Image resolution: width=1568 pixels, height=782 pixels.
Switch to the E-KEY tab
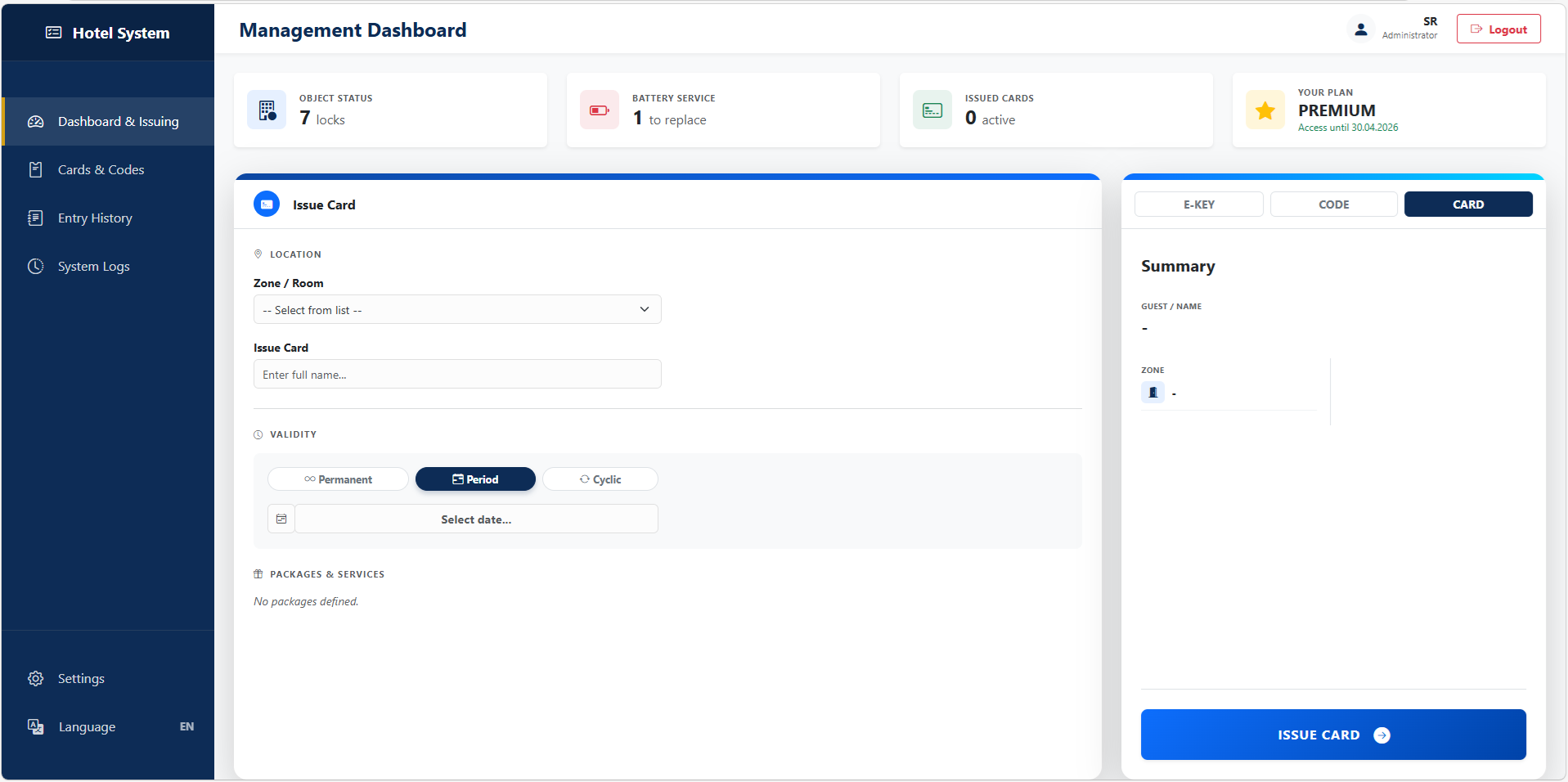[1198, 204]
